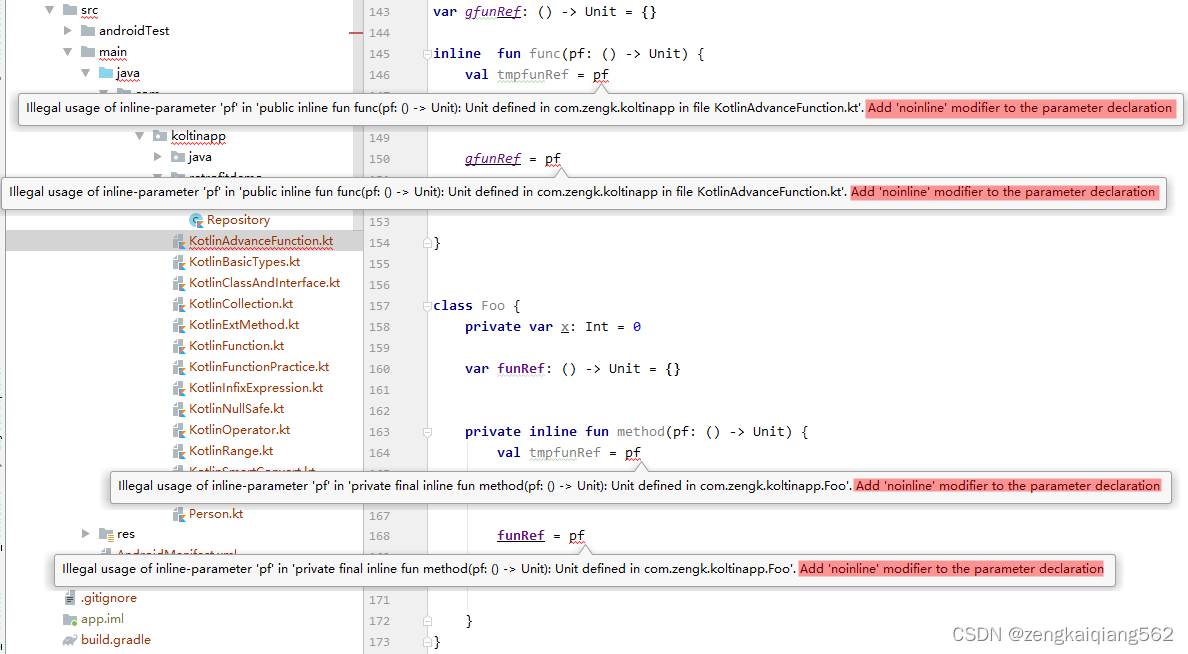Click the KotlinFunctionPractice.kt file icon
The image size is (1188, 654).
(179, 367)
